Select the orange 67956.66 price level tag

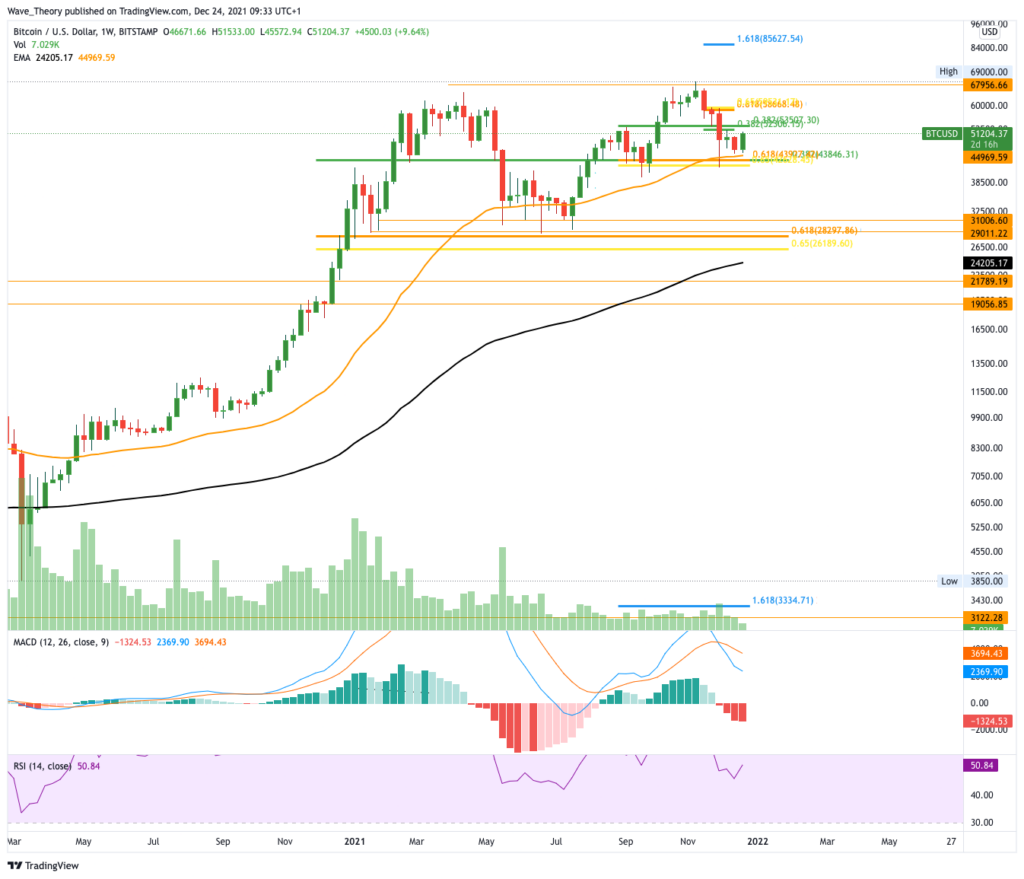coord(987,85)
